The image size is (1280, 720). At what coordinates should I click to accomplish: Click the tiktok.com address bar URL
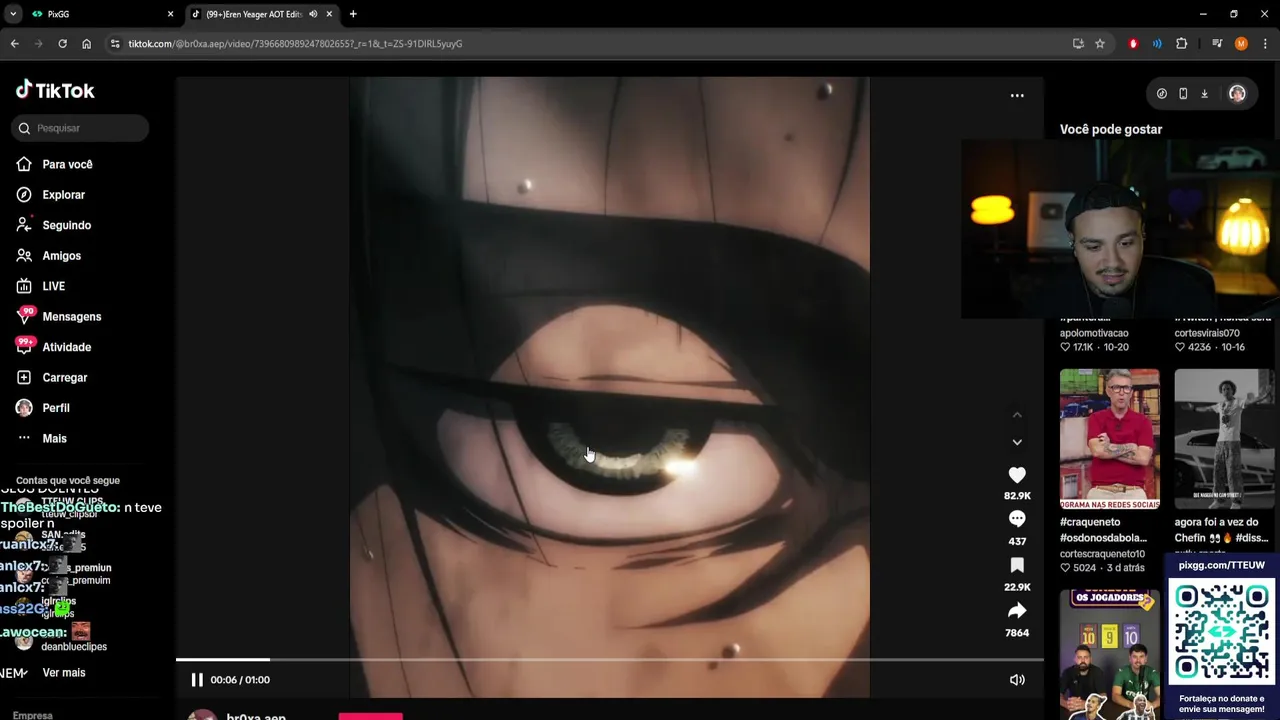tap(295, 44)
